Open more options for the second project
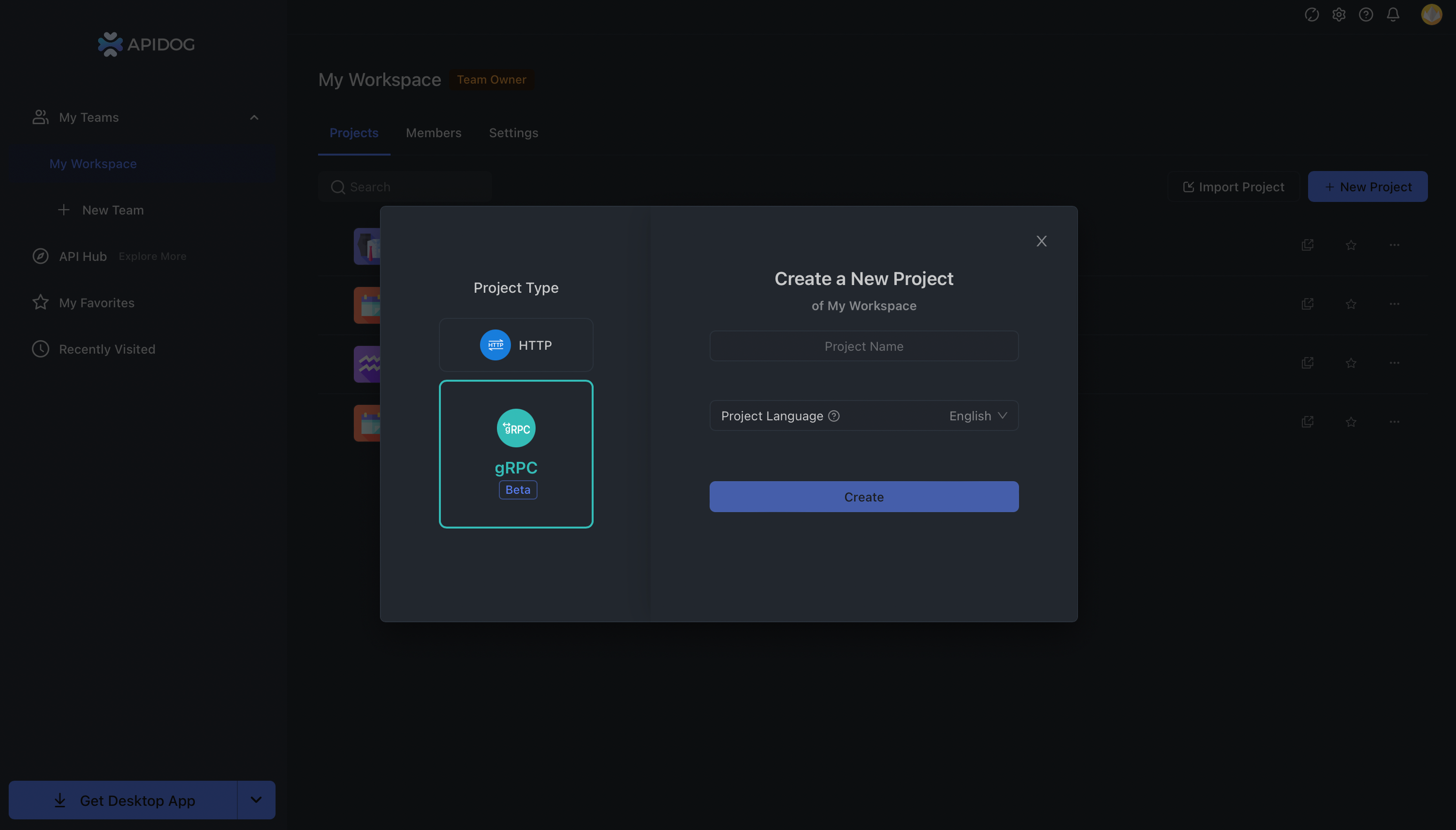1456x830 pixels. click(x=1395, y=304)
